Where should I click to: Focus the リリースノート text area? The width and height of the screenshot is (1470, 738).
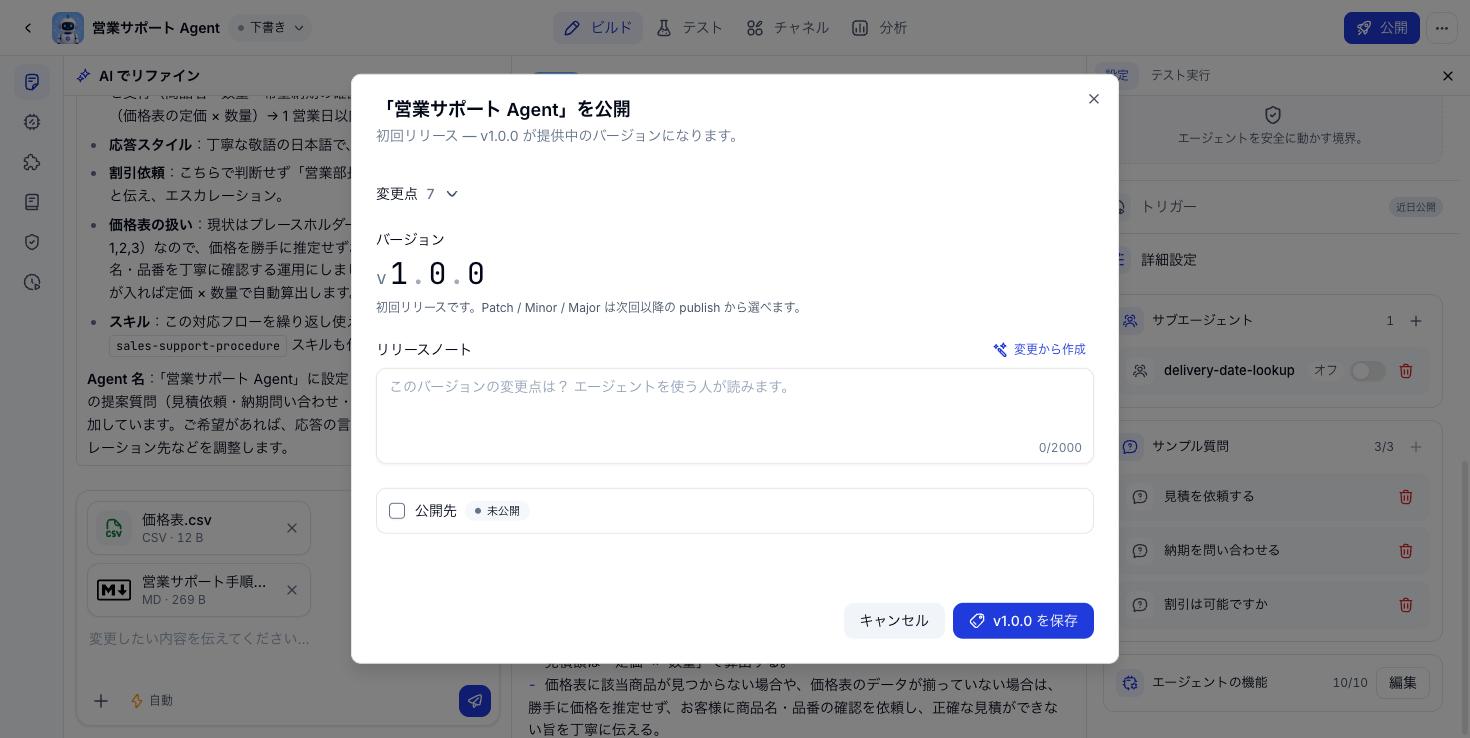(735, 416)
